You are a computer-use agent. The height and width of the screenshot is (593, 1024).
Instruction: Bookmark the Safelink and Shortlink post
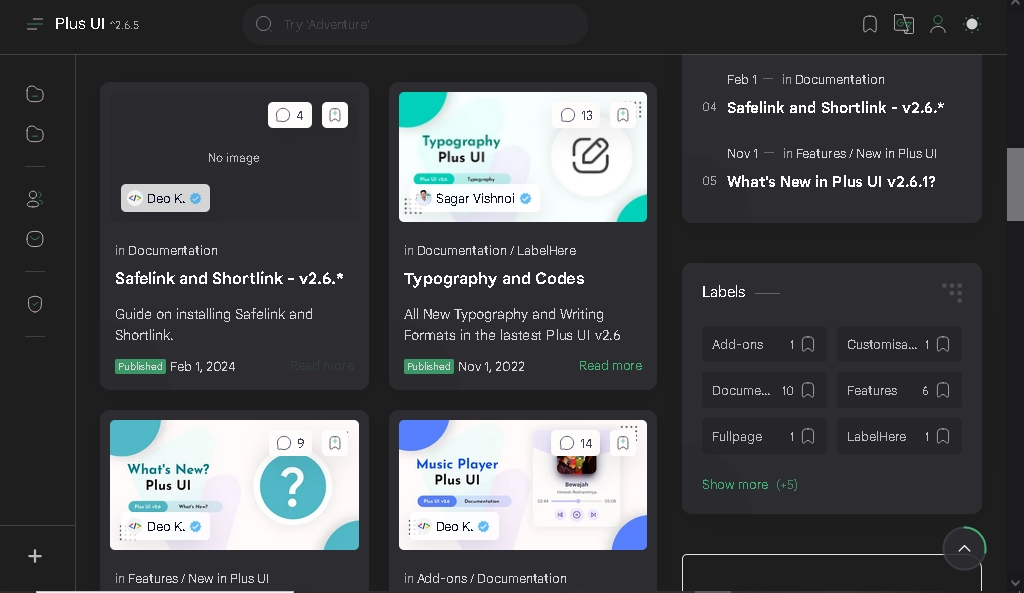pyautogui.click(x=335, y=115)
